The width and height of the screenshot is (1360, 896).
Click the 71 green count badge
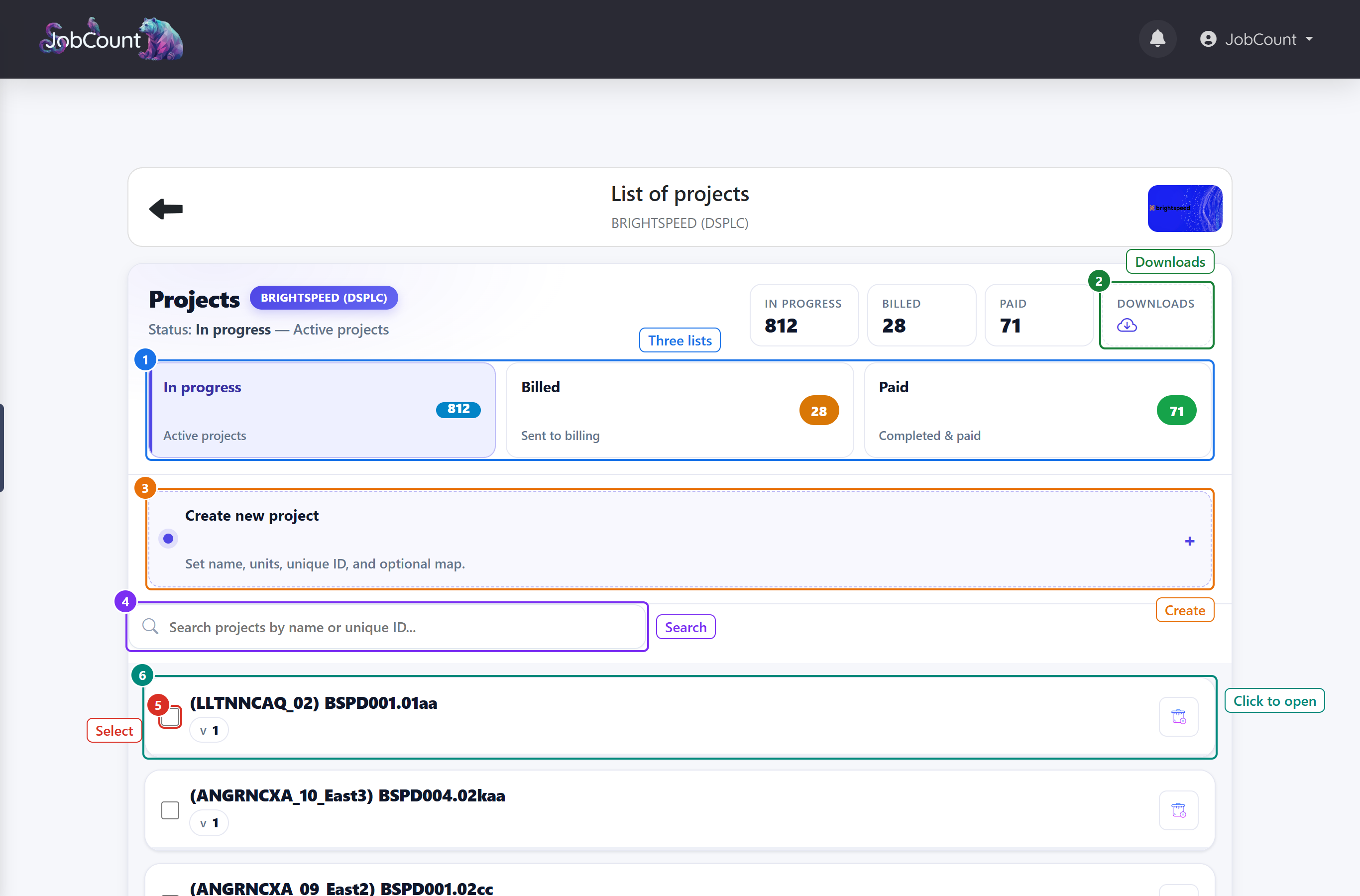click(x=1176, y=410)
